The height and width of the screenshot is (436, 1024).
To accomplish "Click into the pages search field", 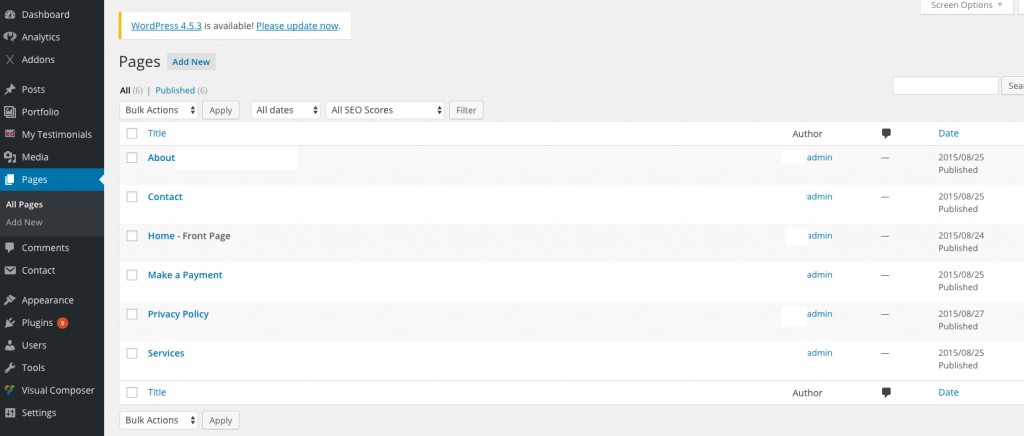I will coord(945,86).
